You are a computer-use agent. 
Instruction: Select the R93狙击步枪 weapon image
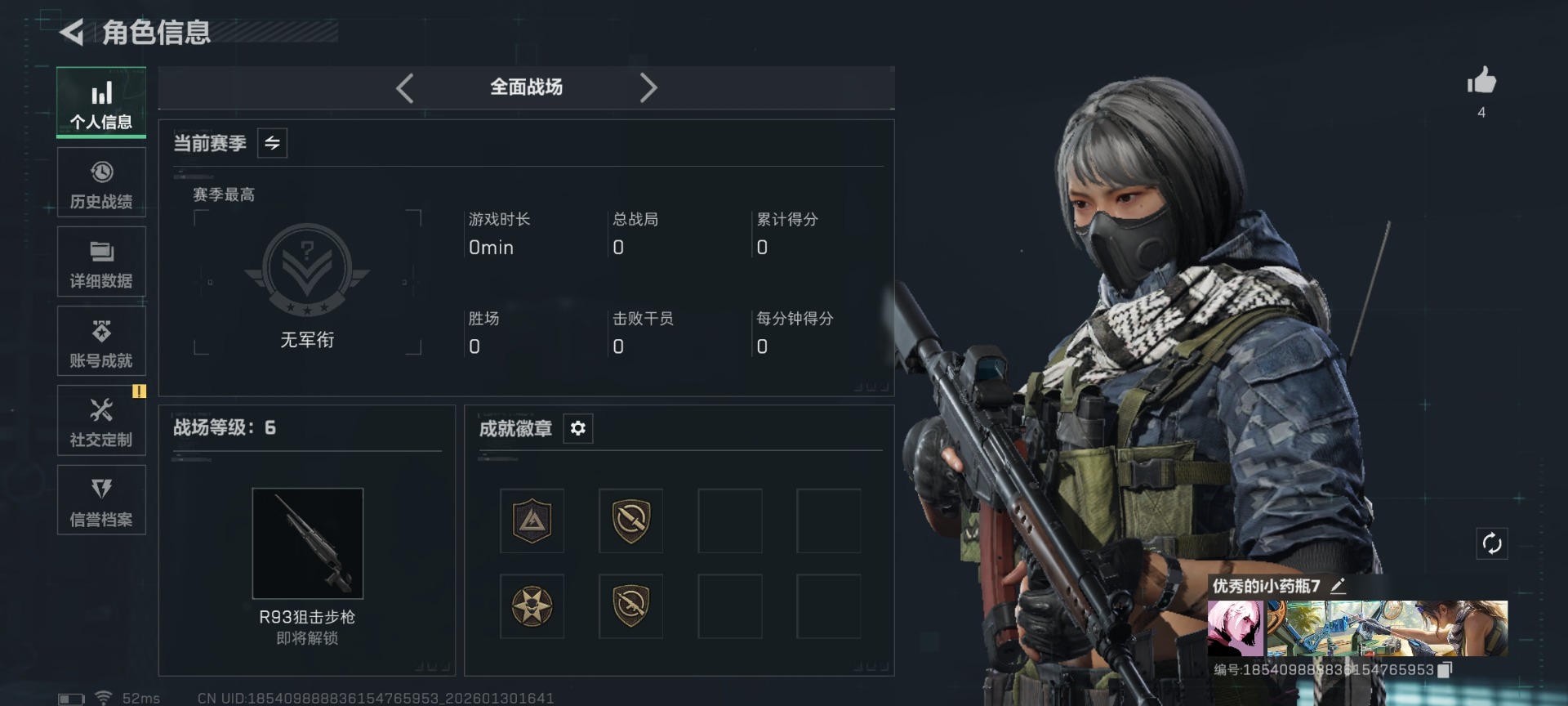pos(308,543)
